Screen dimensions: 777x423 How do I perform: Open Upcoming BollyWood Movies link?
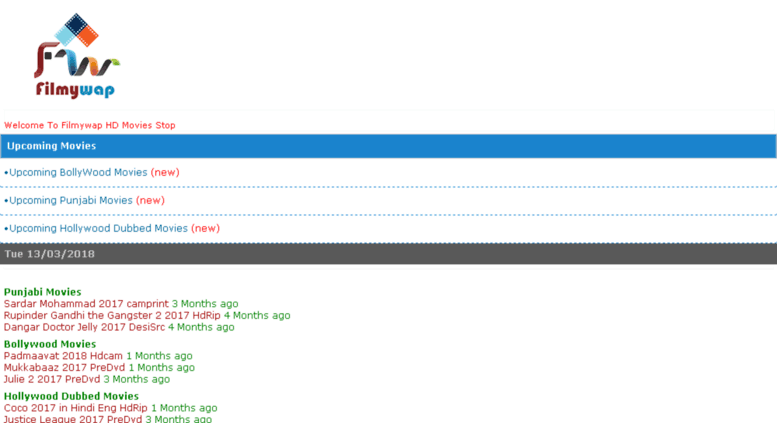78,172
